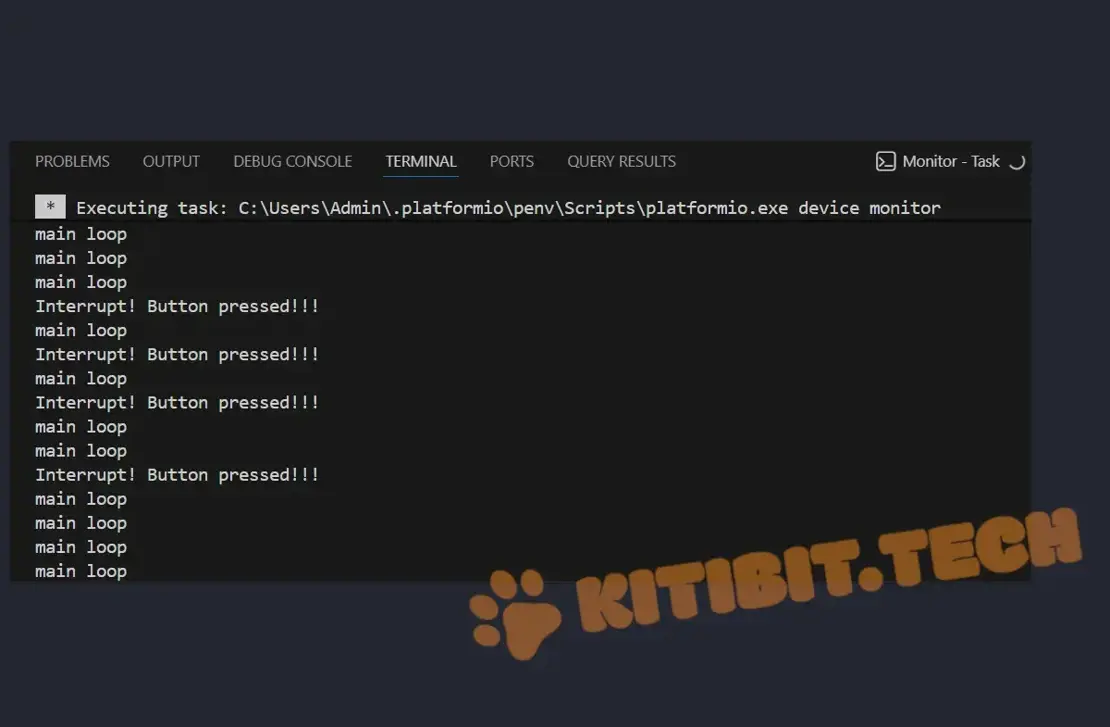The width and height of the screenshot is (1110, 727).
Task: Click the first 'Interrupt! Button pressed!!!' line
Action: 177,306
